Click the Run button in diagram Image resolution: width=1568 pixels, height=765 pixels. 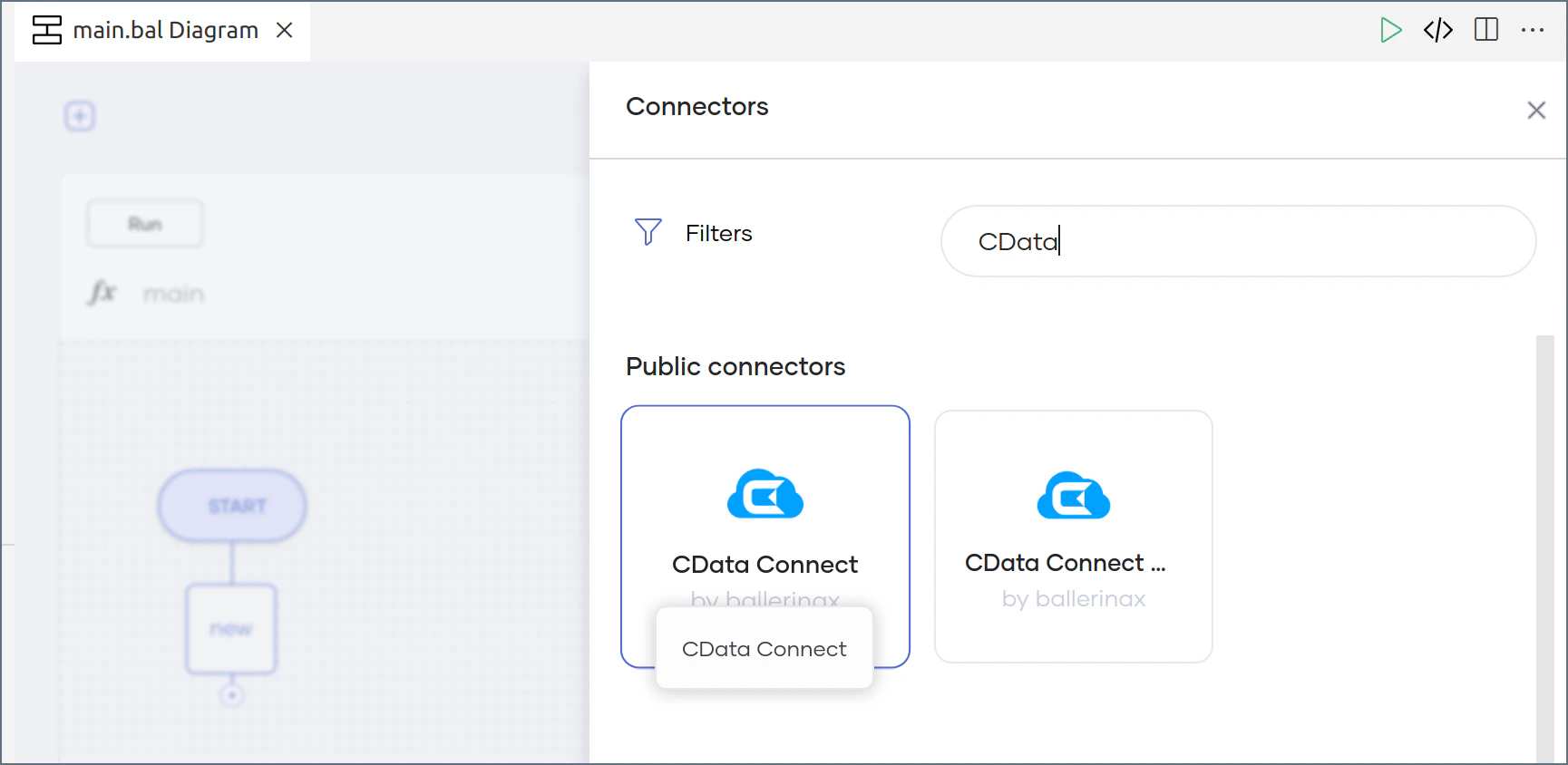click(x=145, y=224)
